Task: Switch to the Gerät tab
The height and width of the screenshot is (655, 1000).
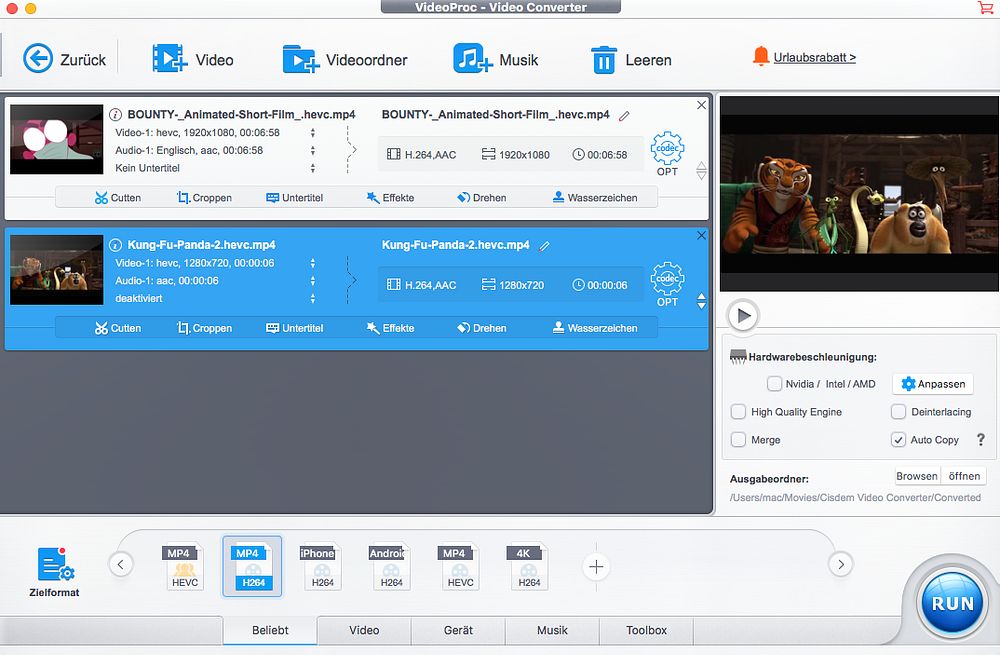Action: click(x=458, y=630)
